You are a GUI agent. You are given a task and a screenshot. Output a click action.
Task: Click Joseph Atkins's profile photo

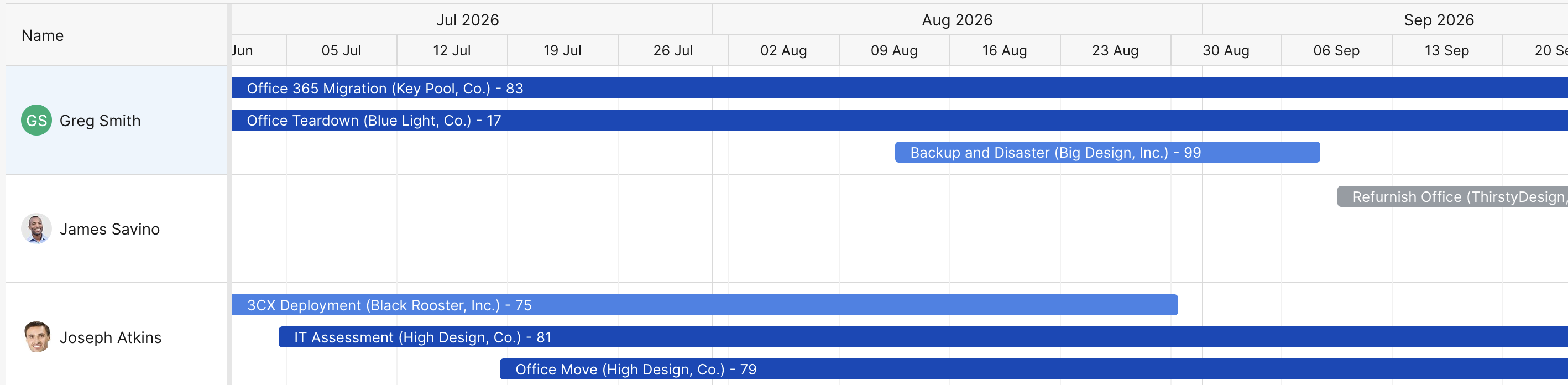(36, 337)
